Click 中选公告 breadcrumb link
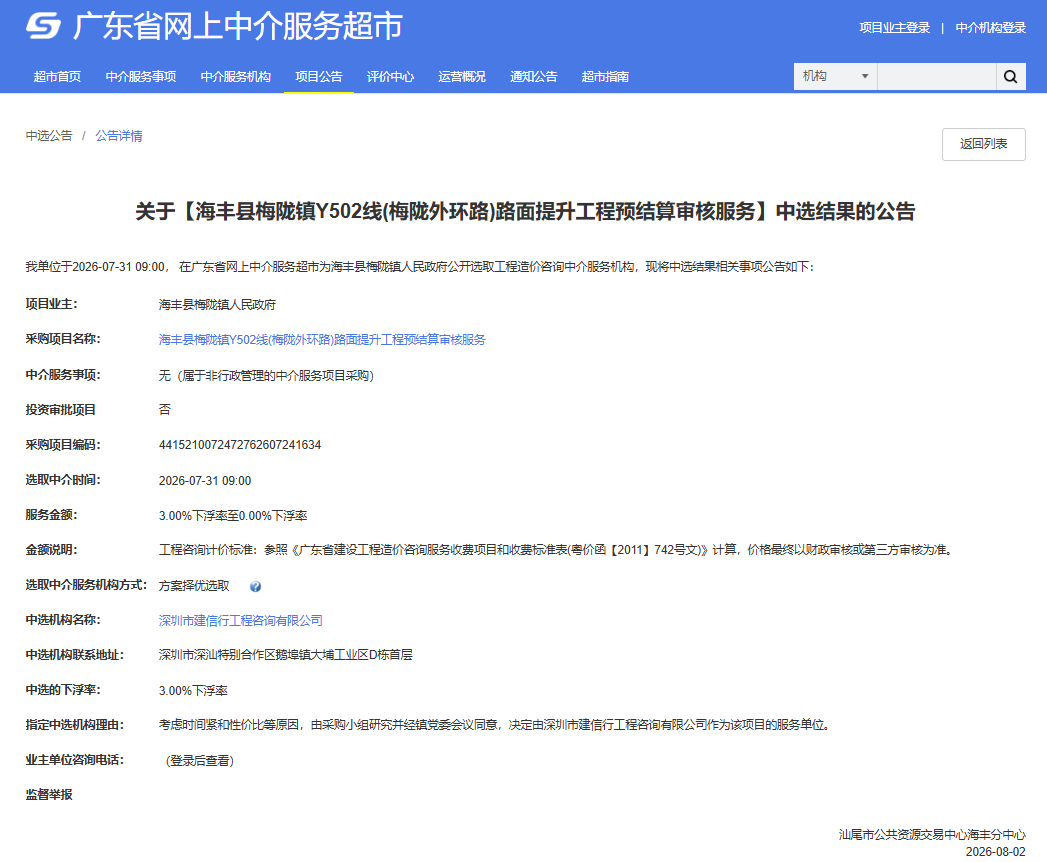 (x=49, y=136)
